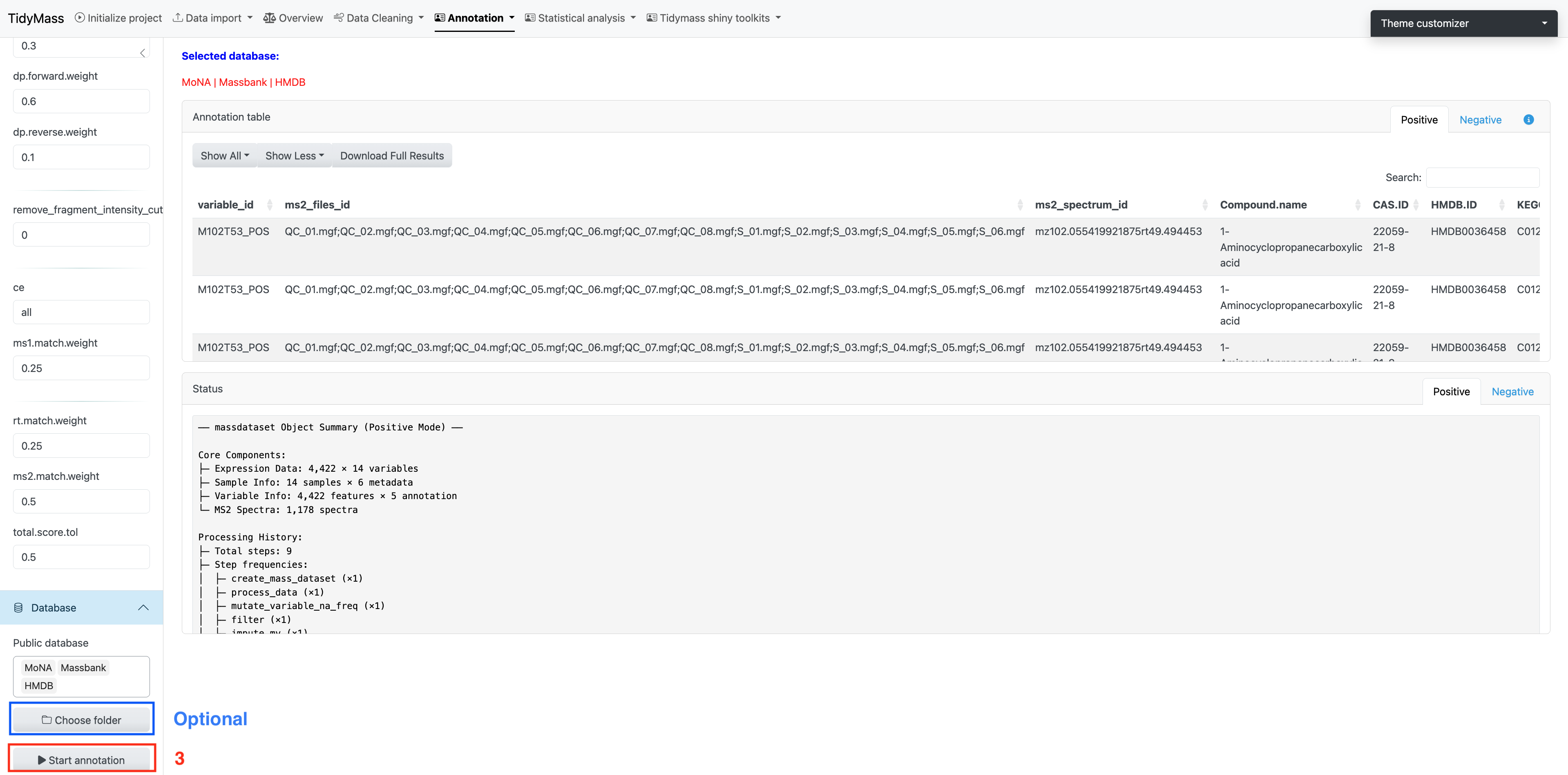Go to the Overview page
Viewport: 1568px width, 775px height.
(293, 18)
